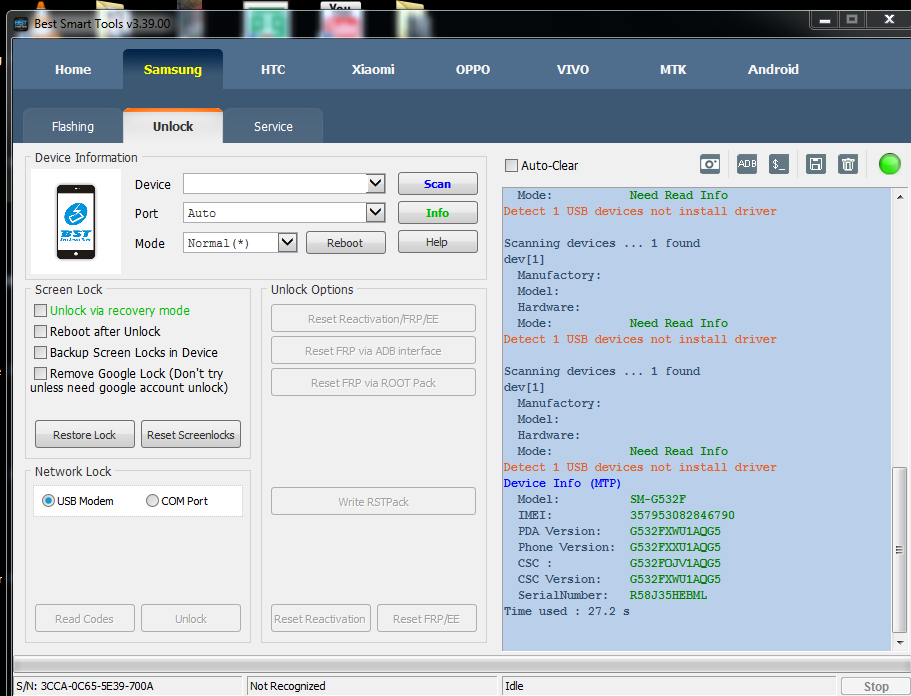Go to the HTC tab
This screenshot has height=696, width=911.
click(x=273, y=70)
